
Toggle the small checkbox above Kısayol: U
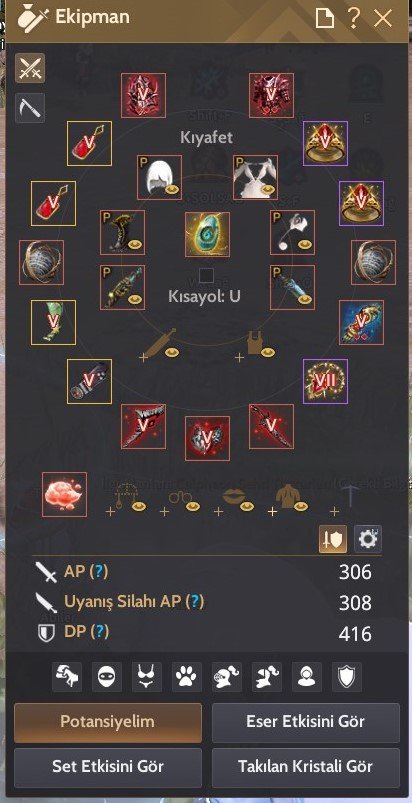(x=206, y=276)
